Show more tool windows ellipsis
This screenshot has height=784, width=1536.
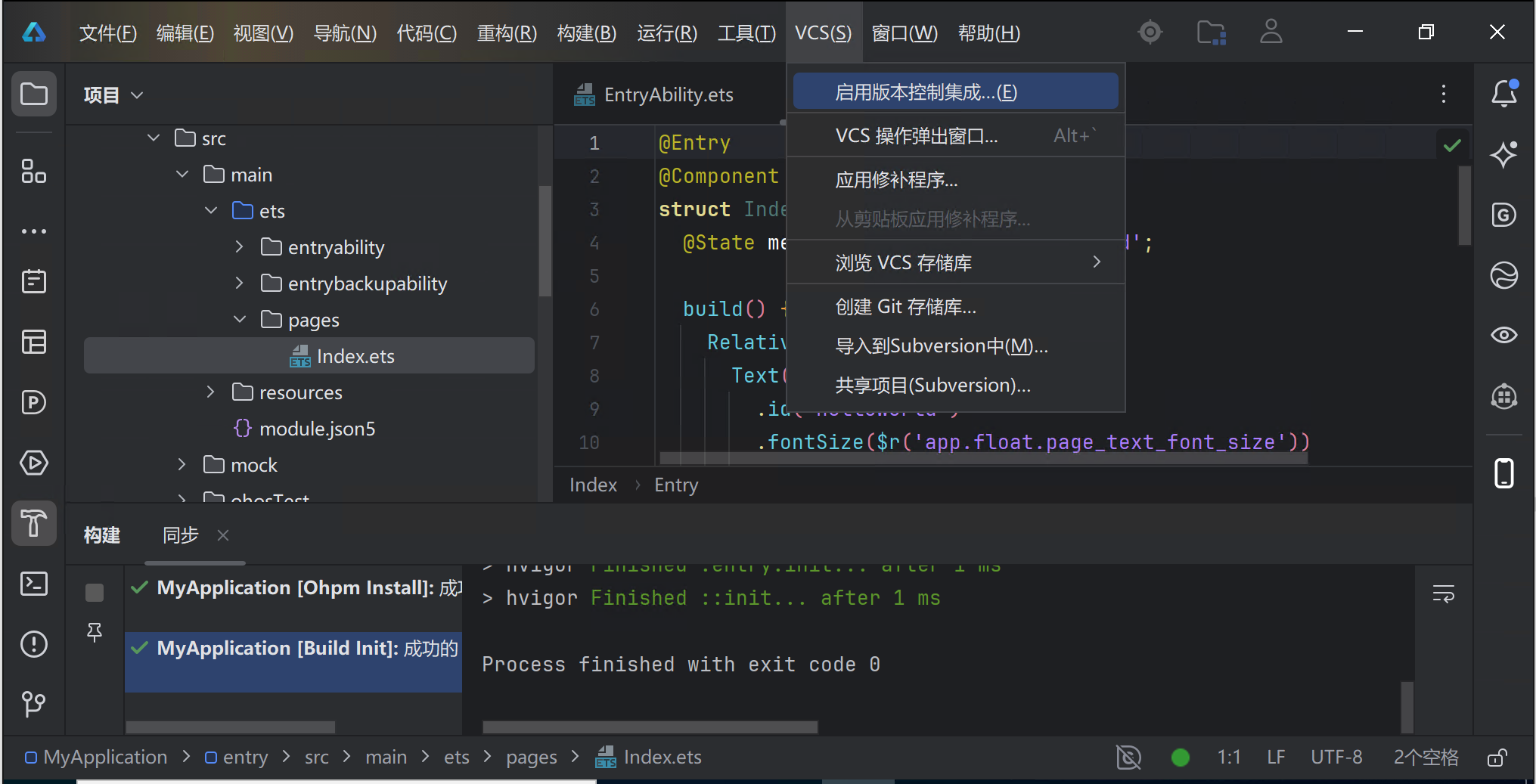point(34,231)
